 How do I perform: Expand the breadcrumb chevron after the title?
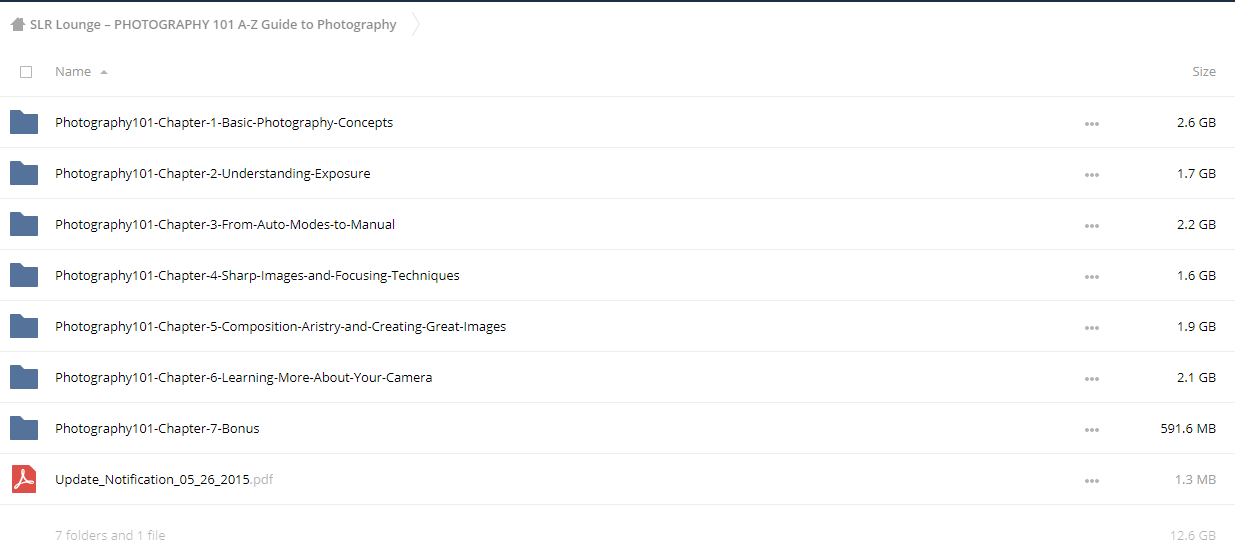point(416,25)
